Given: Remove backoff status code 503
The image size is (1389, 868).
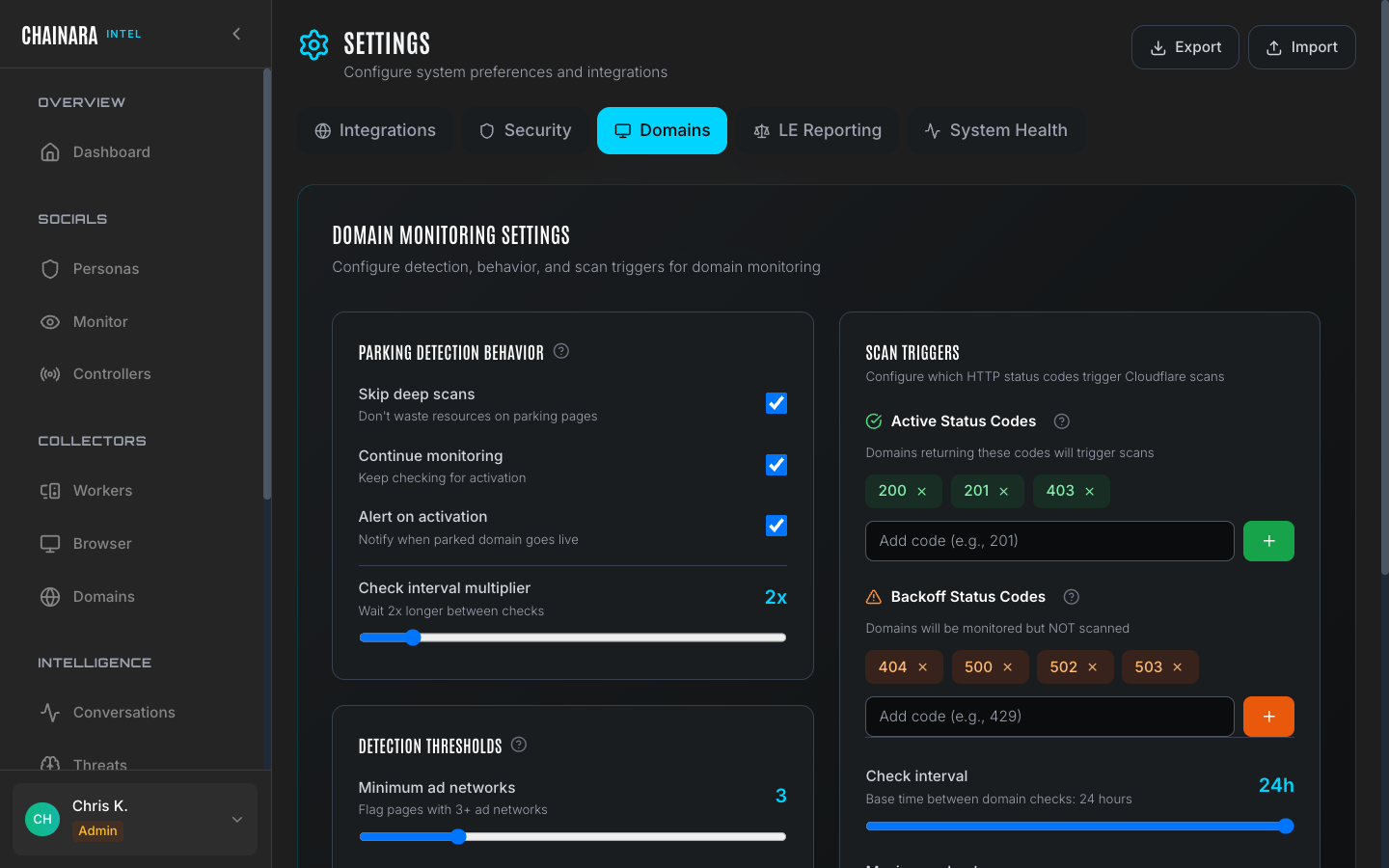Looking at the screenshot, I should (x=1178, y=667).
